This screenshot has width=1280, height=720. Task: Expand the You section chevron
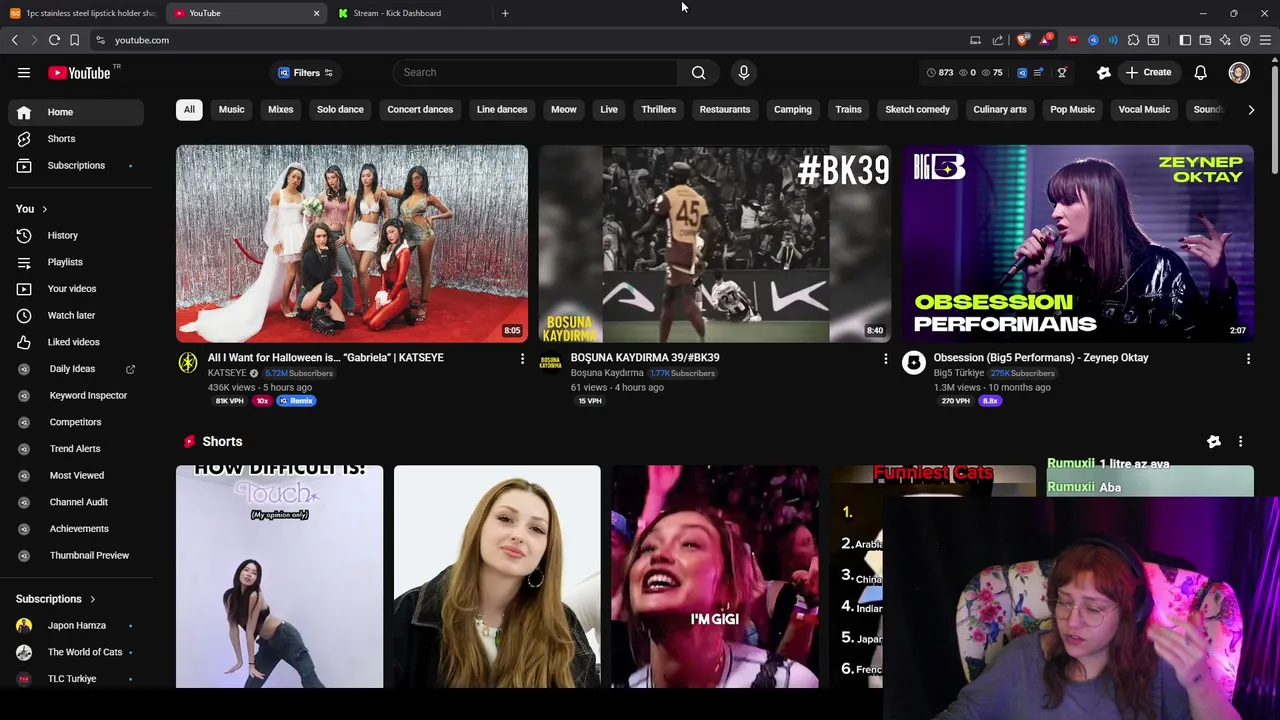(44, 209)
